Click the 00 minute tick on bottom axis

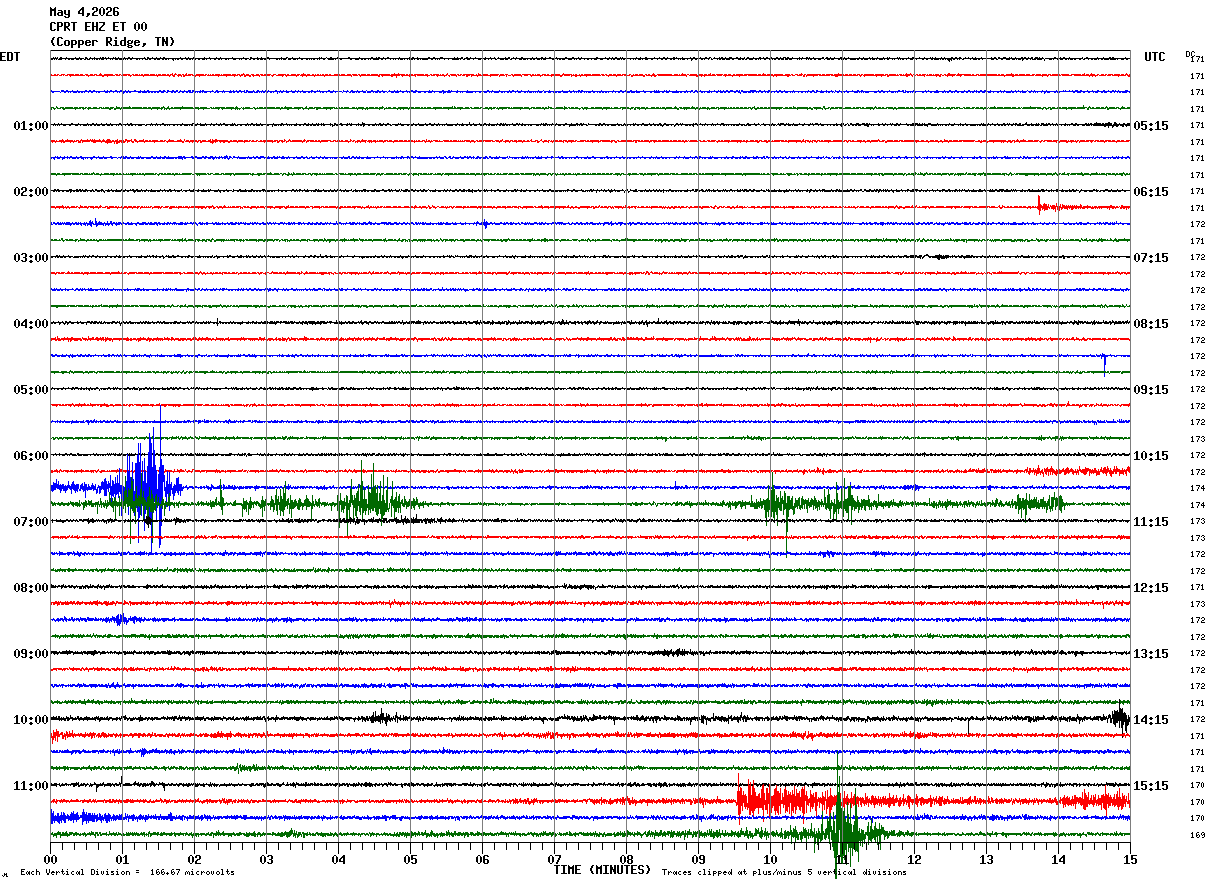click(x=50, y=859)
